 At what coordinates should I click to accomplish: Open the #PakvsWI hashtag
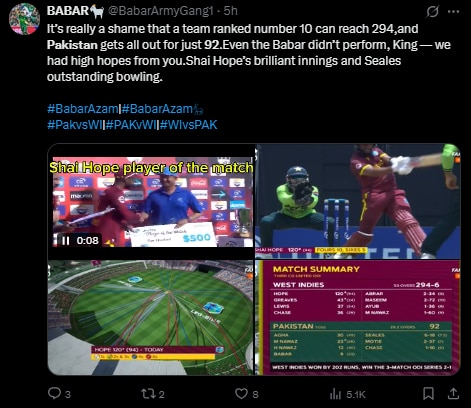coord(75,125)
